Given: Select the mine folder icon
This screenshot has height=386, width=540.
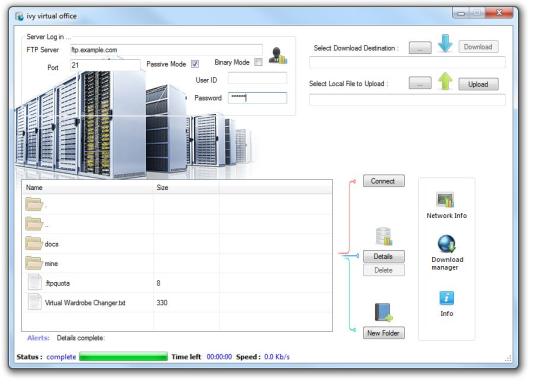Looking at the screenshot, I should click(x=34, y=263).
